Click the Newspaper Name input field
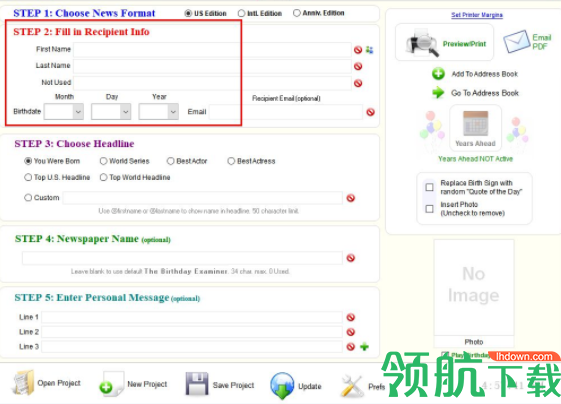 tap(182, 258)
